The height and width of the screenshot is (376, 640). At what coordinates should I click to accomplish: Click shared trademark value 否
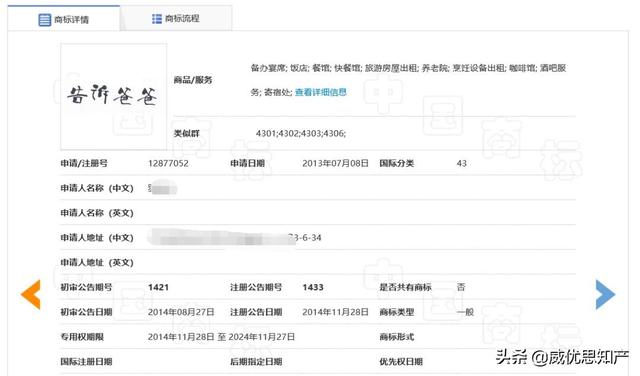[x=461, y=287]
